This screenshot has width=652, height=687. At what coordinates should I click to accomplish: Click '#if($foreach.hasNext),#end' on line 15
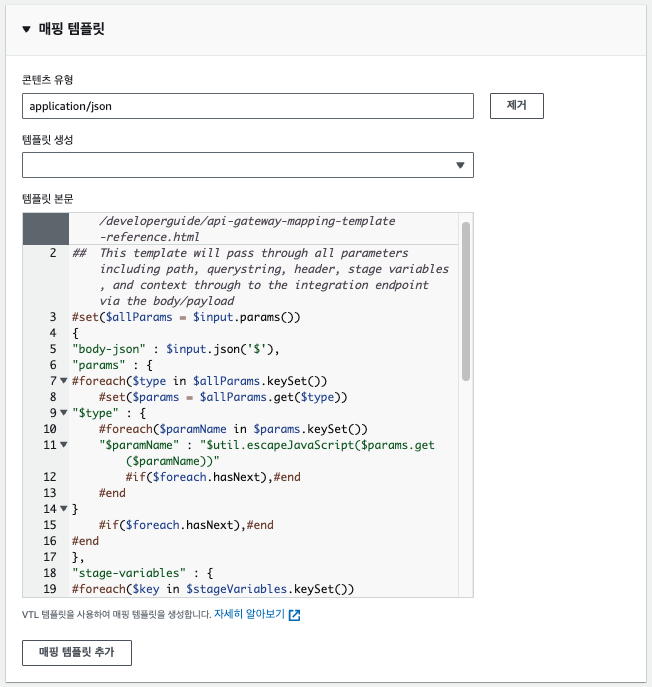tap(186, 525)
